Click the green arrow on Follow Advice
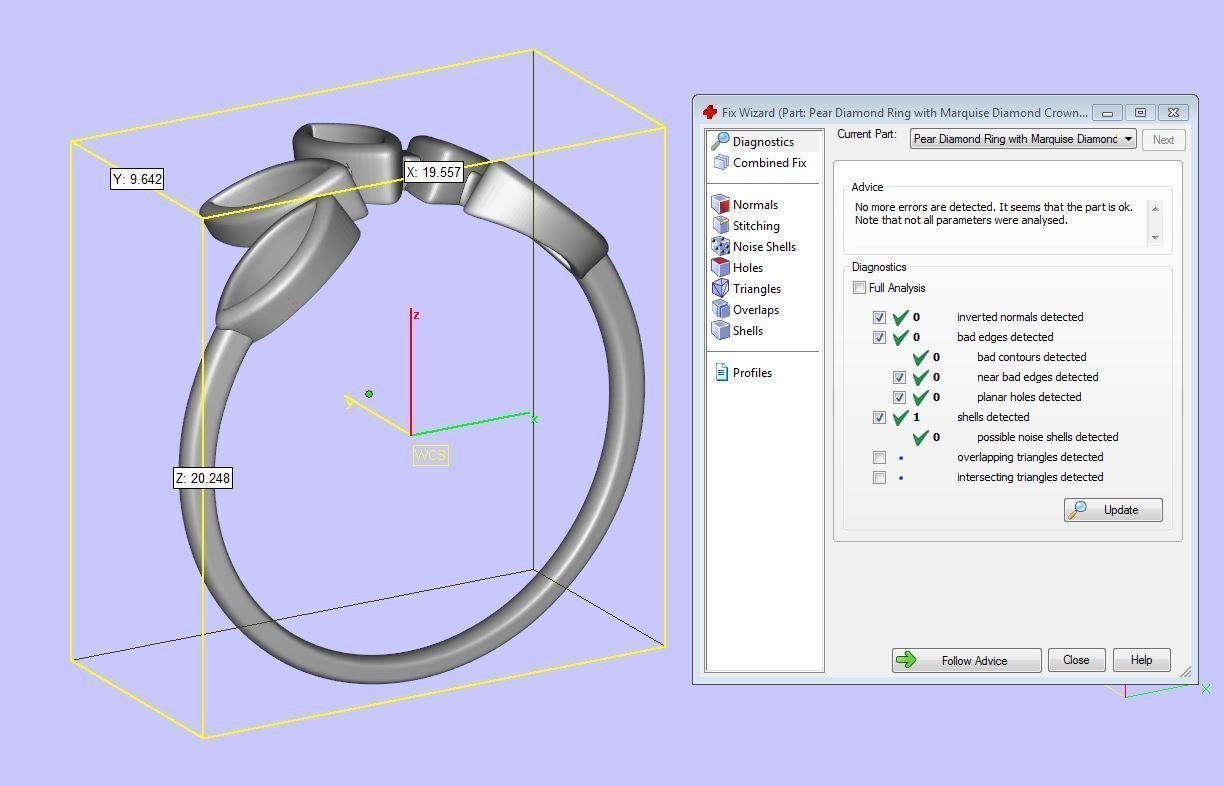This screenshot has height=786, width=1224. pos(907,660)
